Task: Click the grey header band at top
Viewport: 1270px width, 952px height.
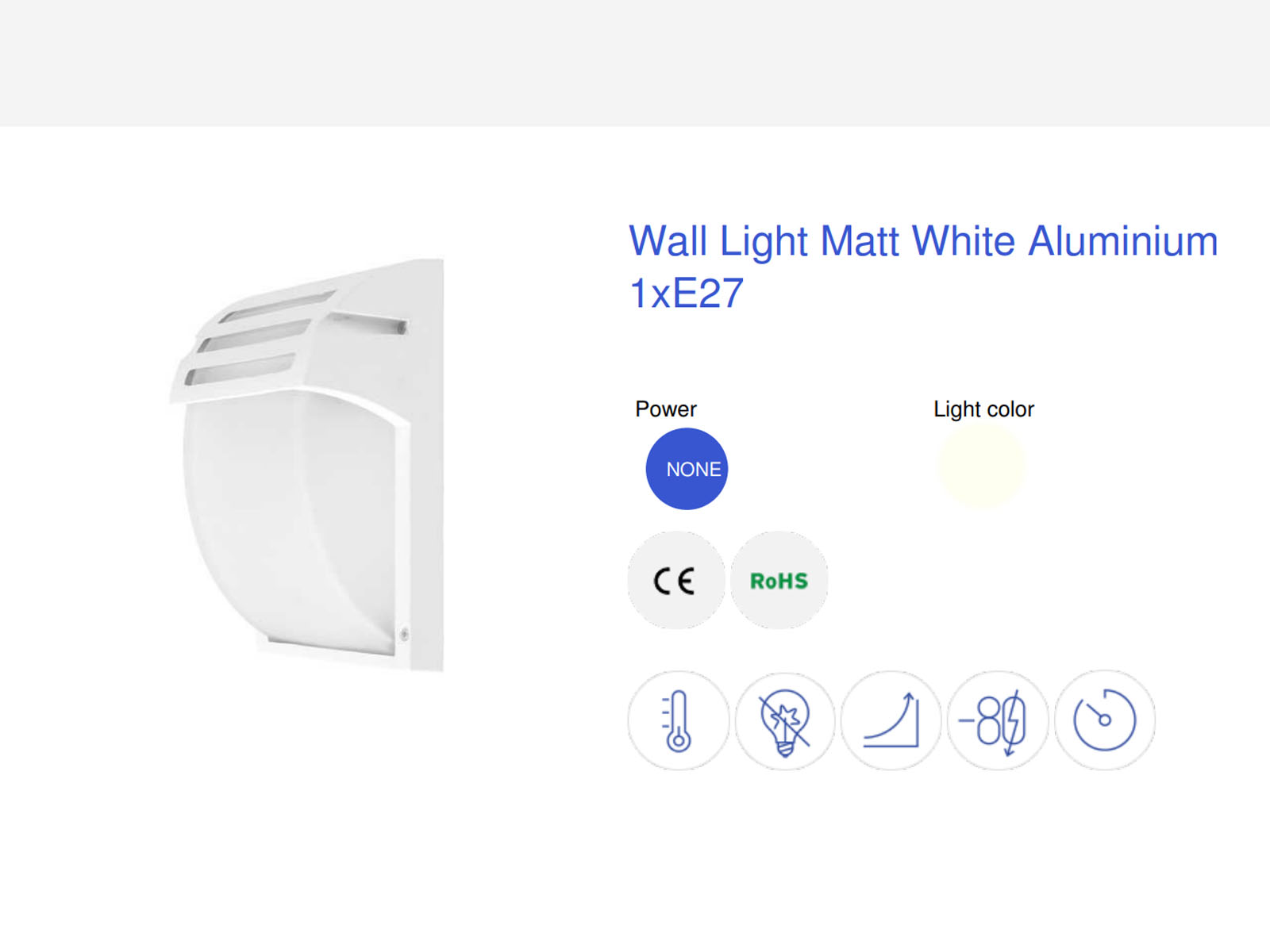Action: tap(635, 63)
